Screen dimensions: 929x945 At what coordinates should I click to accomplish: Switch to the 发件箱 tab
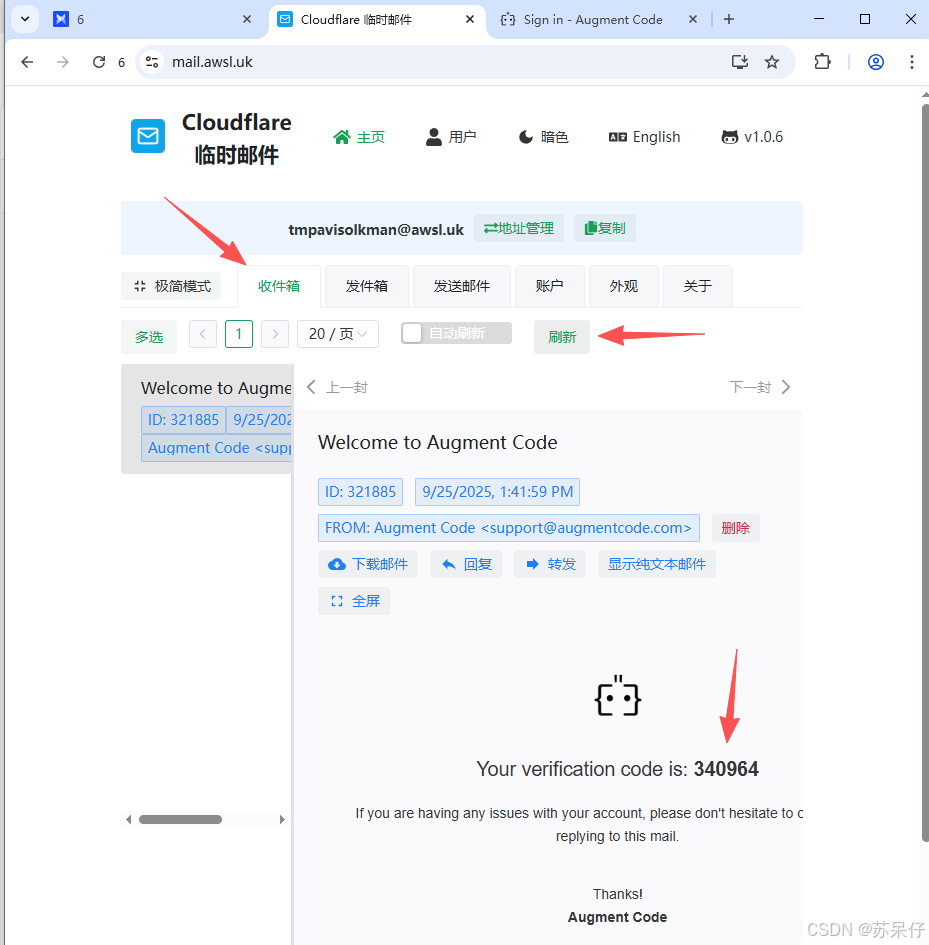[366, 285]
